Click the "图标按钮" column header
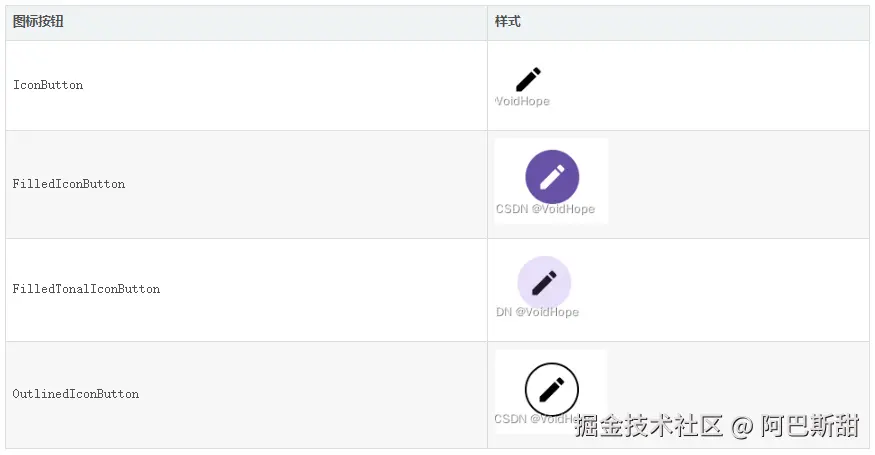Viewport: 875px width, 455px height. tap(38, 21)
